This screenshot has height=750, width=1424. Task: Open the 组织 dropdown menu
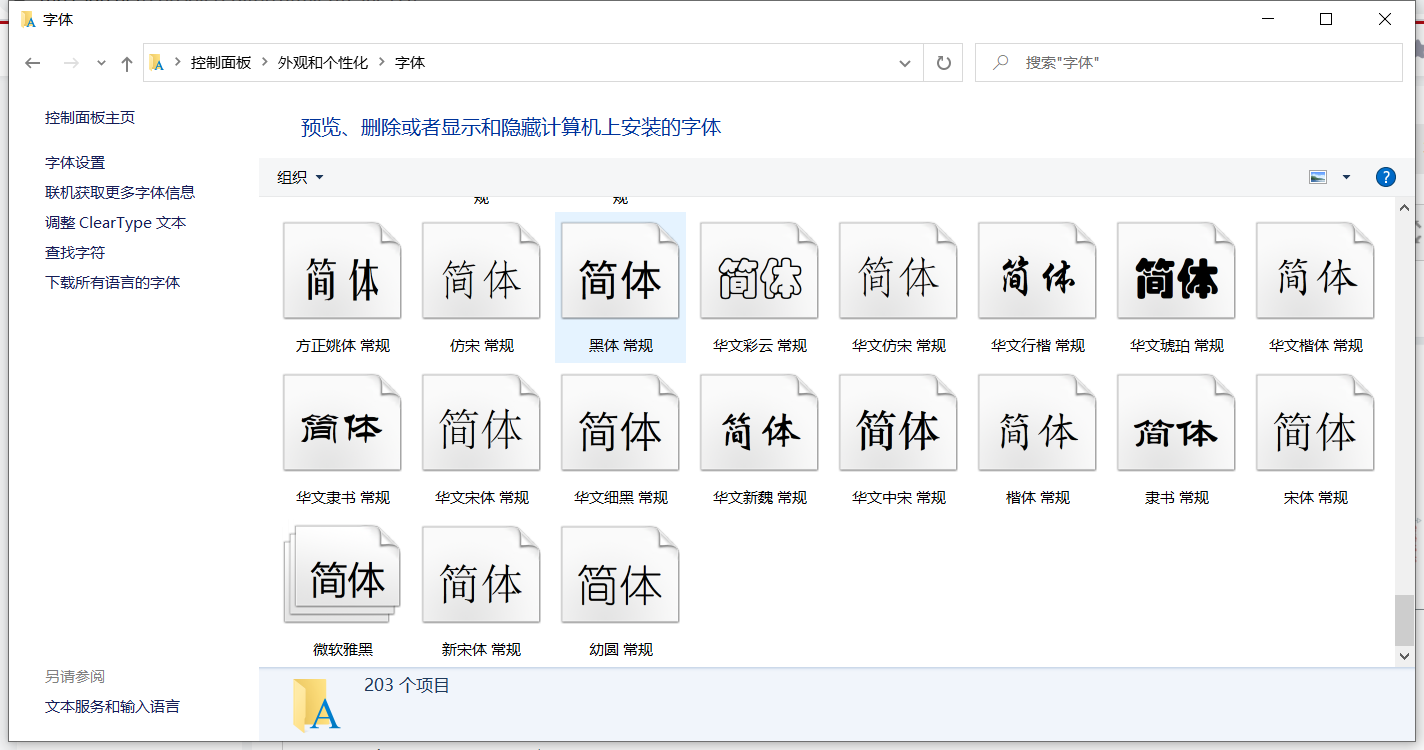(x=300, y=177)
